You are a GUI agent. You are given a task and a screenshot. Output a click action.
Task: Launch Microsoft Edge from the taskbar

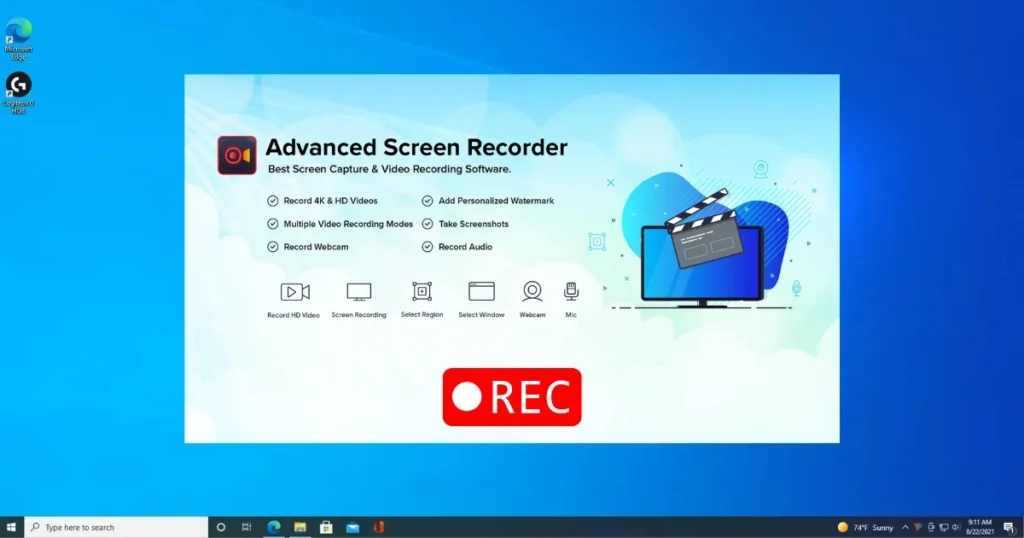[x=274, y=527]
